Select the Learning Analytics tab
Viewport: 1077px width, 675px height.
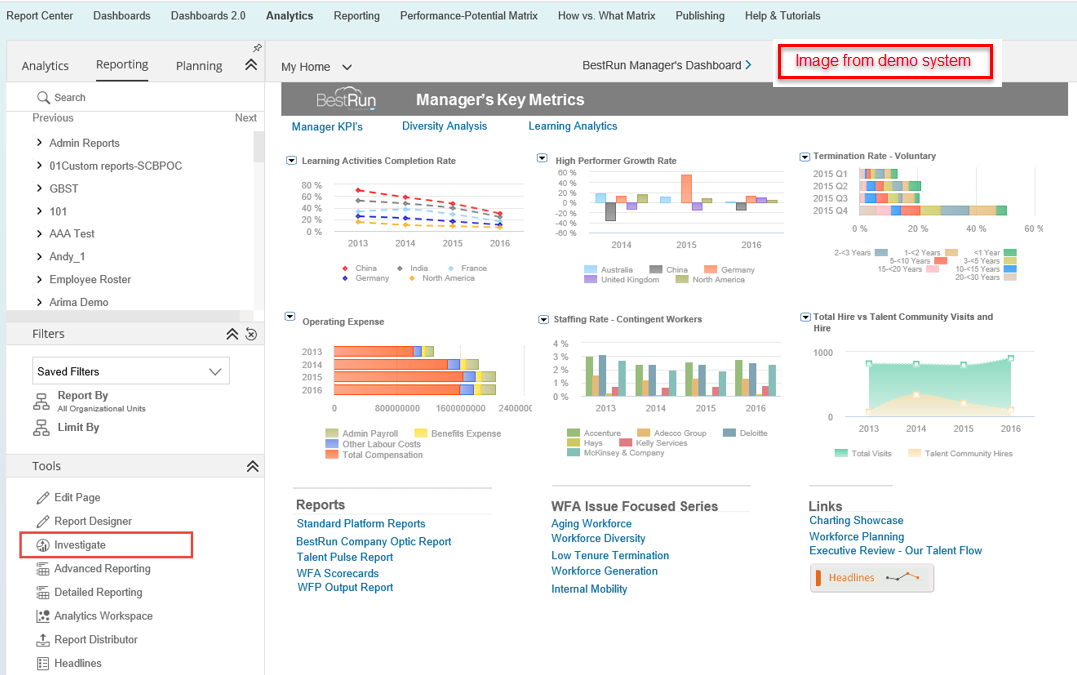point(573,126)
